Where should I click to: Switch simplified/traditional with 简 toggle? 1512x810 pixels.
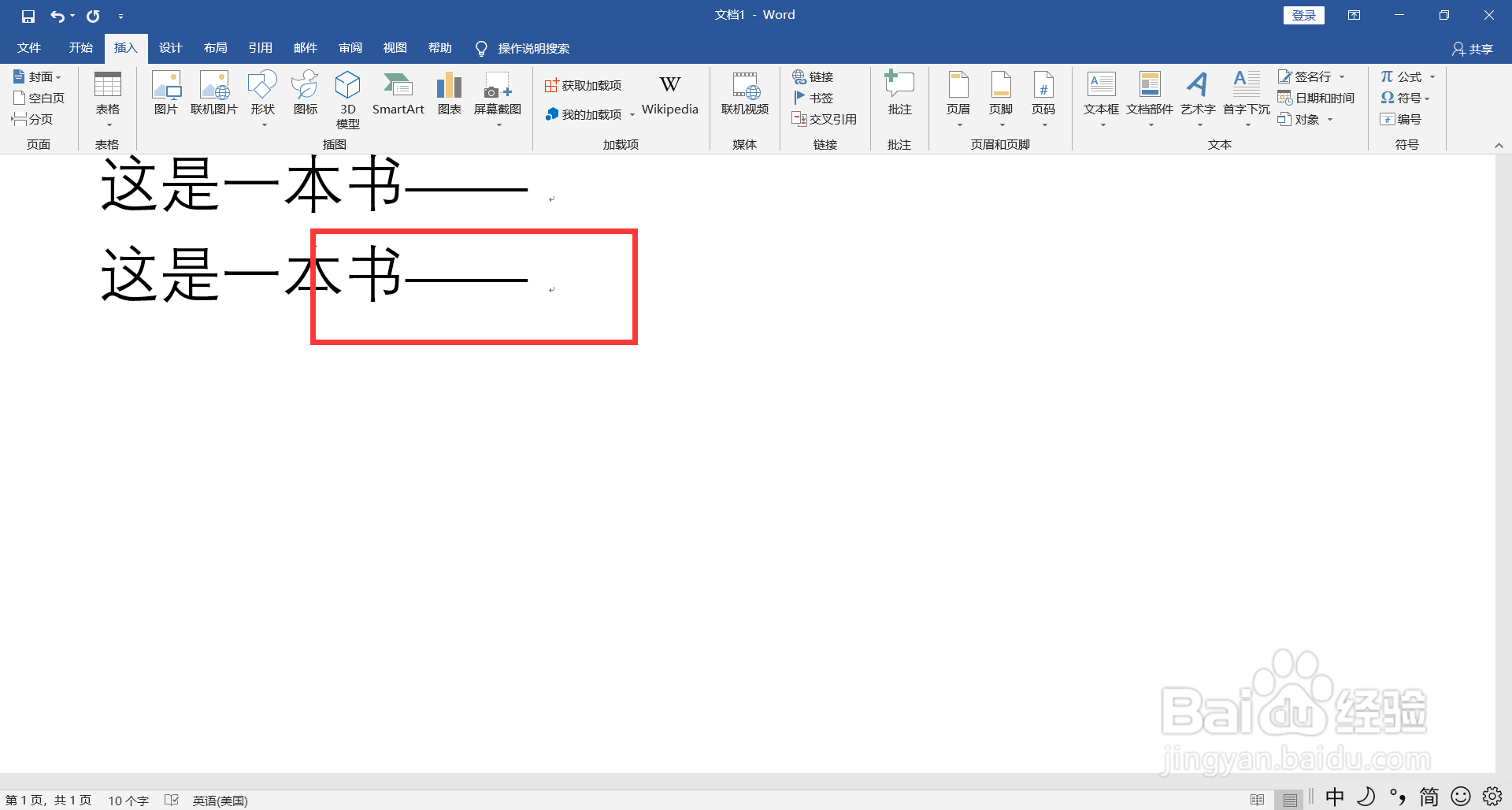click(1428, 797)
